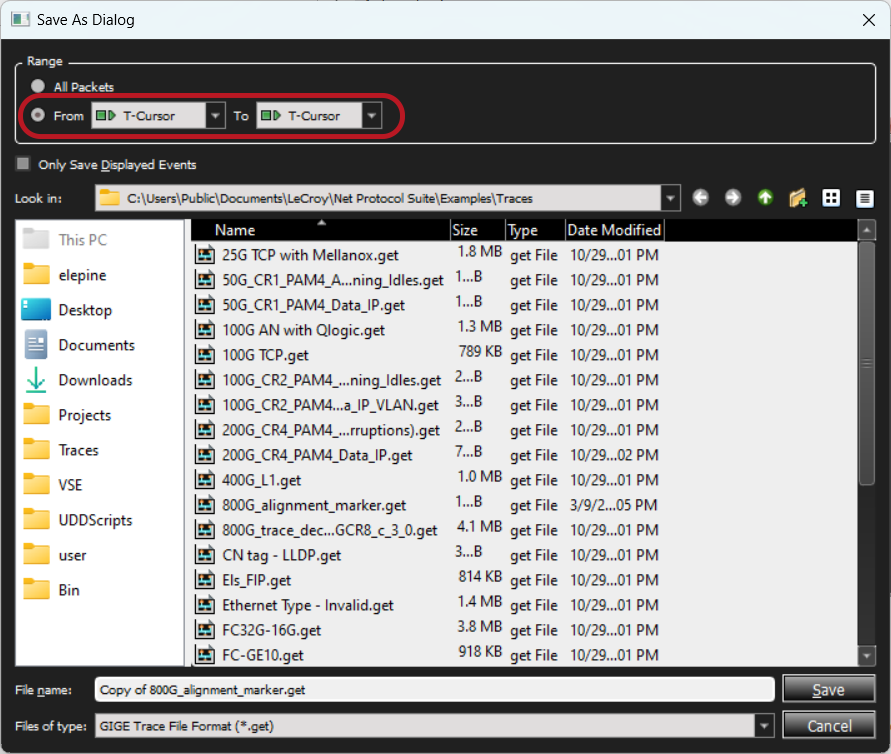Screen dimensions: 891x754
Task: Switch to detail list view mode
Action: pos(864,198)
